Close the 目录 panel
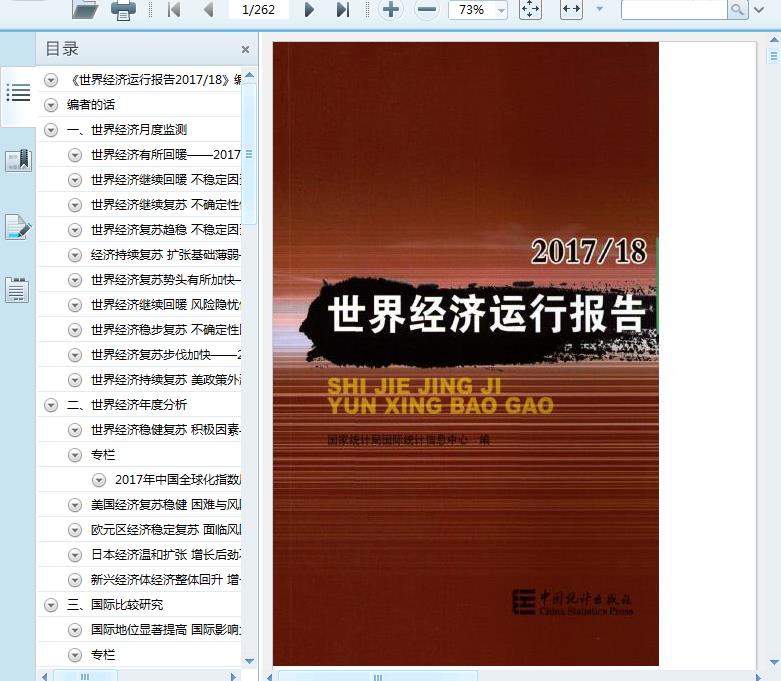Screen dimensions: 781x681 [245, 49]
